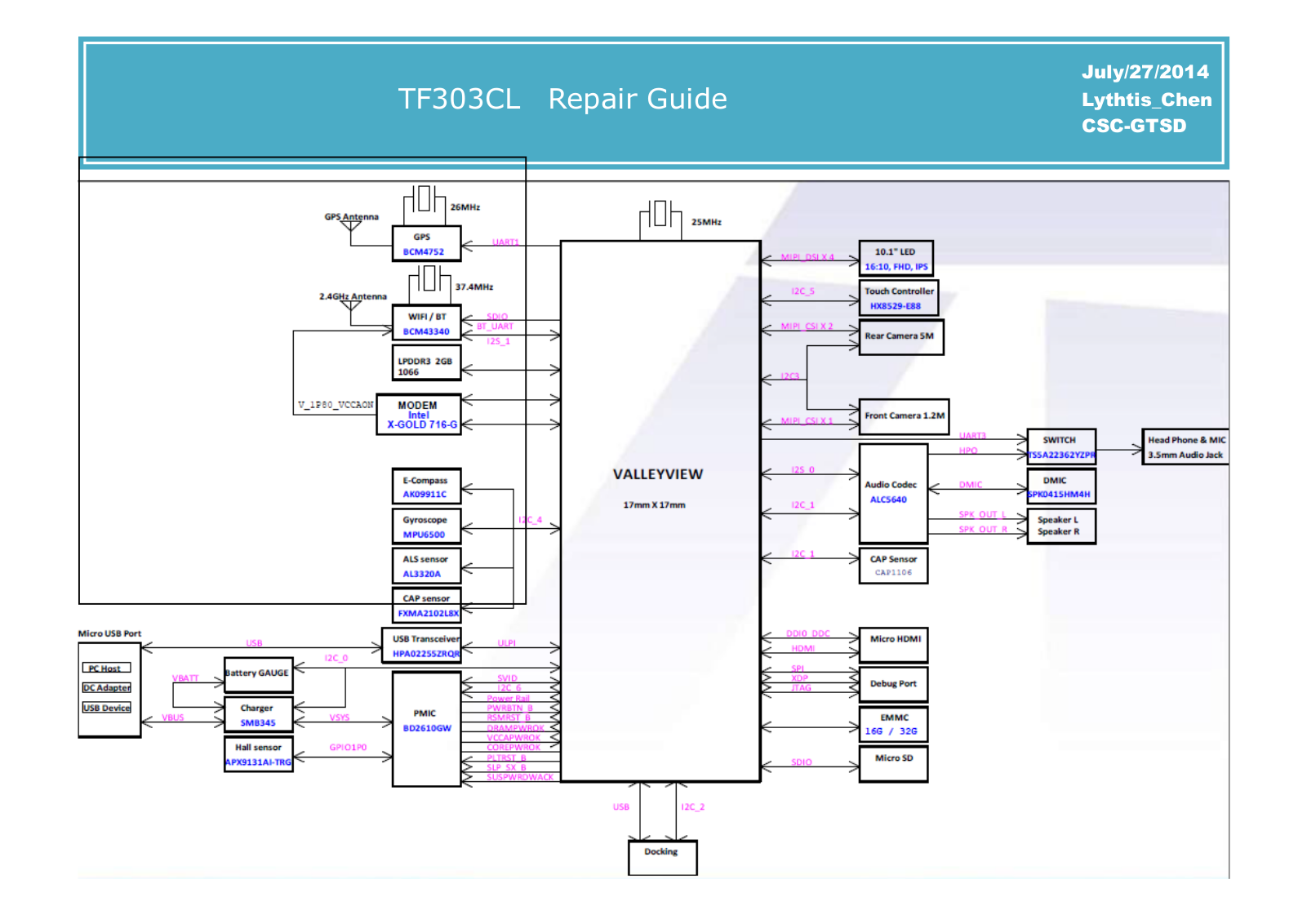Select the PMIC BD2610GW block

point(426,729)
